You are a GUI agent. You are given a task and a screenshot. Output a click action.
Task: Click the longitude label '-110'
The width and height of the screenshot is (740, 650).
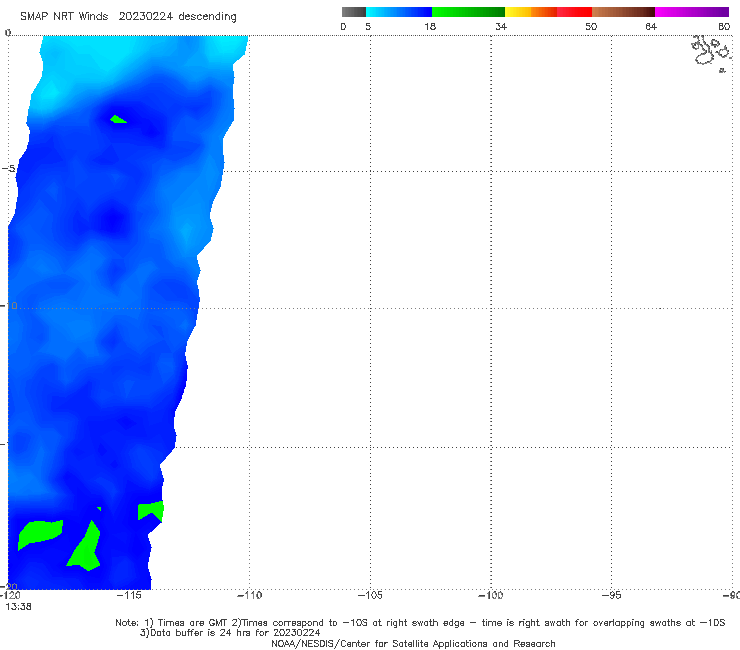249,595
